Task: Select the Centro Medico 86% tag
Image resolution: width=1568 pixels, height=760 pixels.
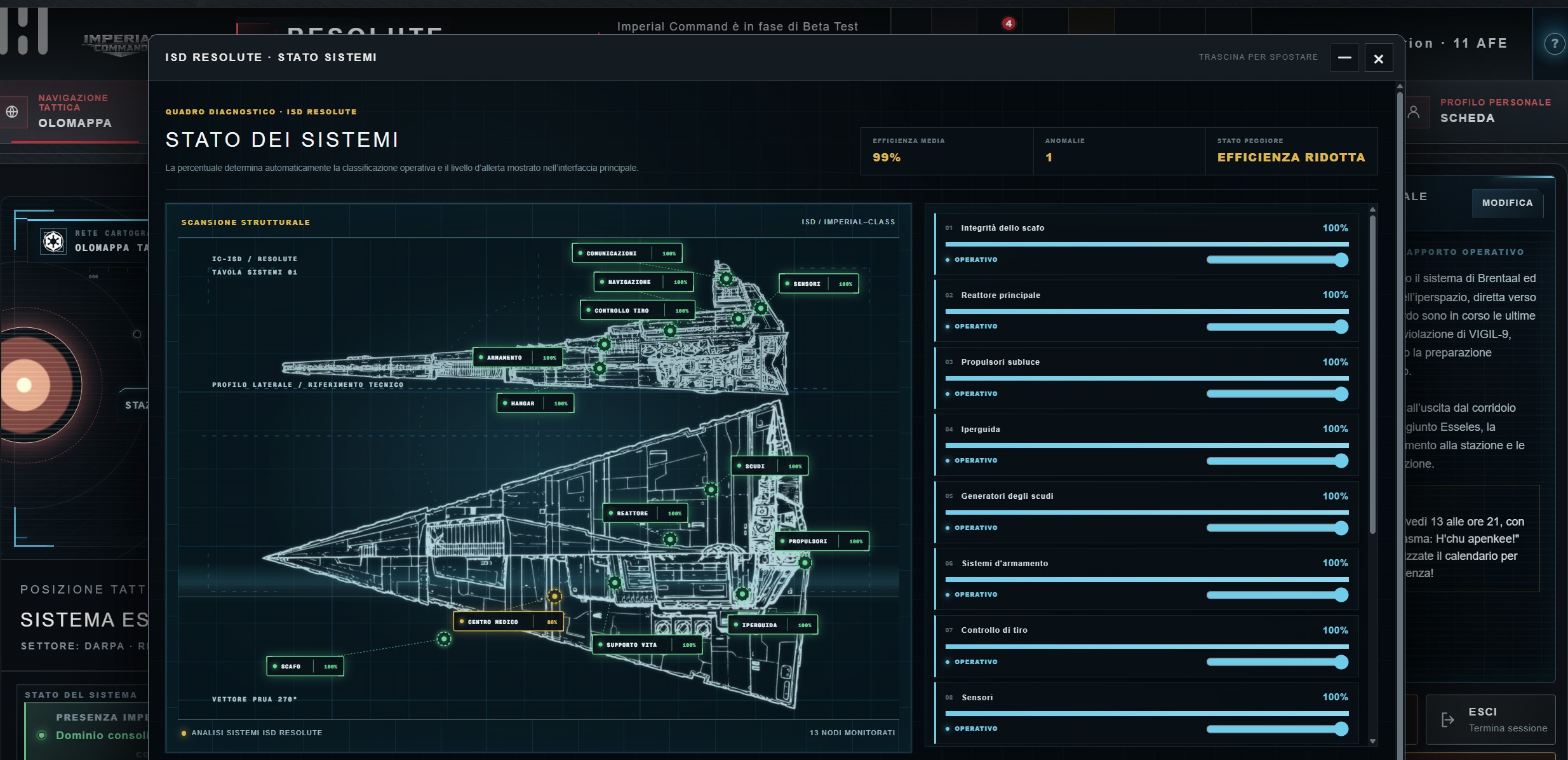Action: (509, 621)
